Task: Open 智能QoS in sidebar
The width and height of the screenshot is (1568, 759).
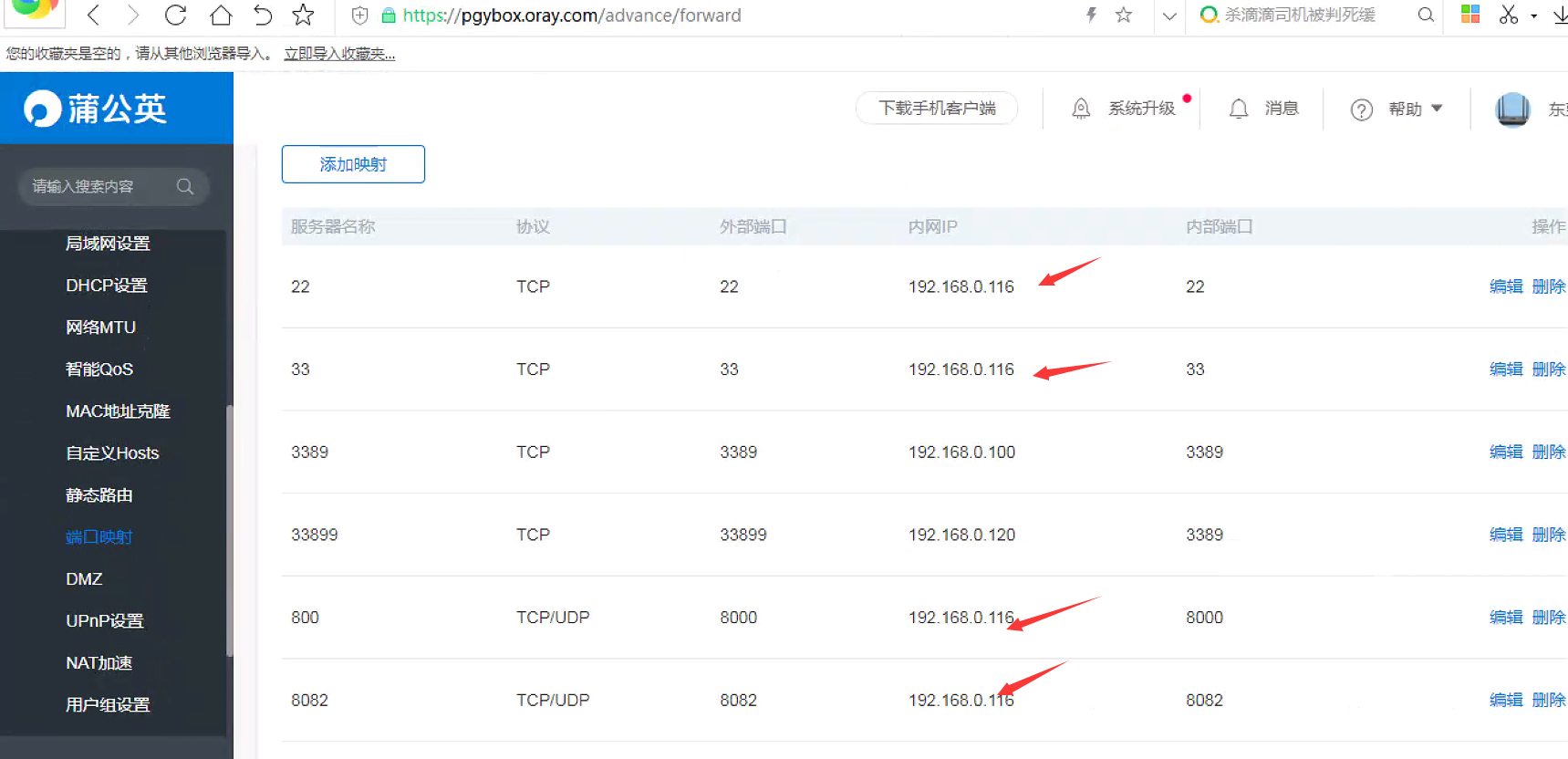Action: [99, 369]
